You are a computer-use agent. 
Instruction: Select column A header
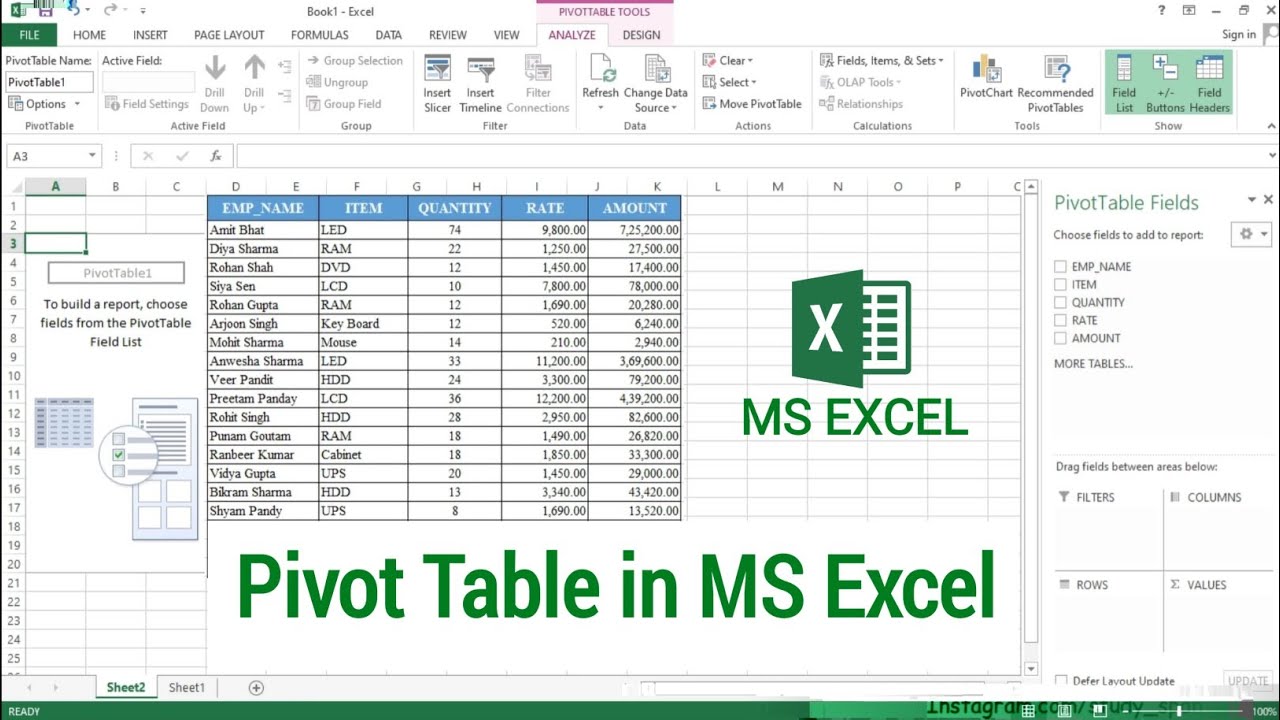pyautogui.click(x=55, y=187)
